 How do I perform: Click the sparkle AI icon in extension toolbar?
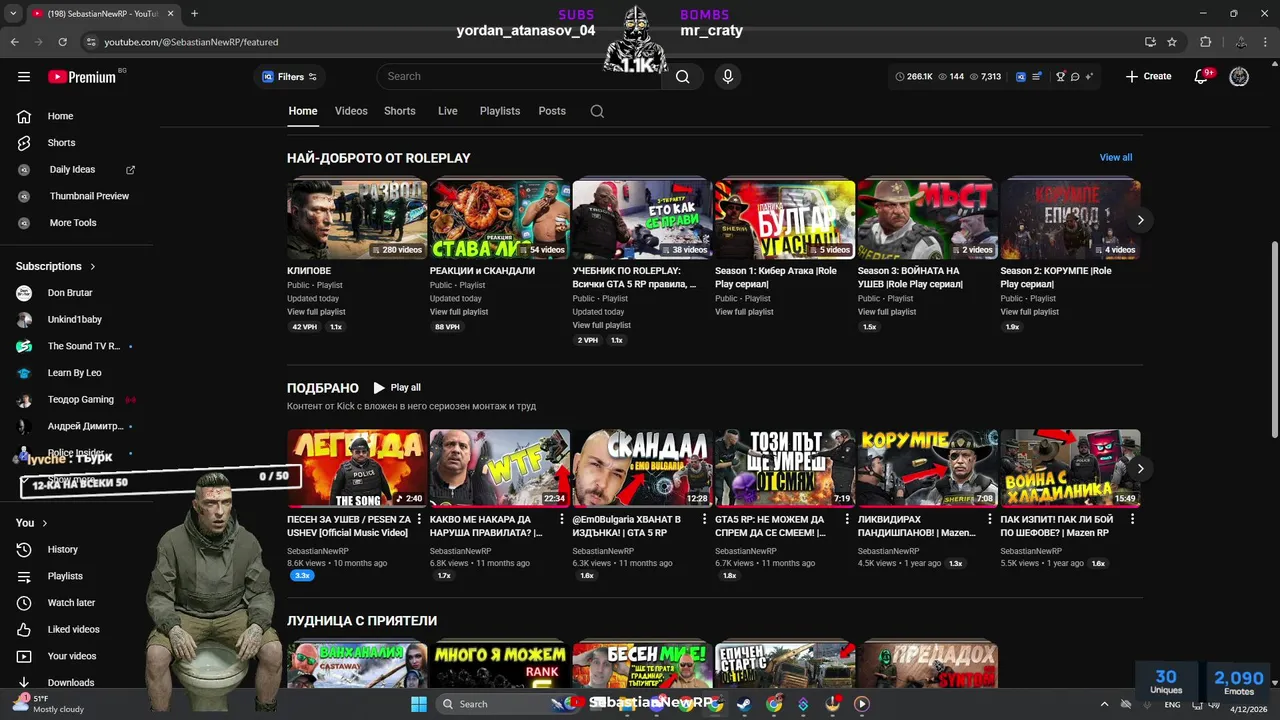(x=1089, y=77)
